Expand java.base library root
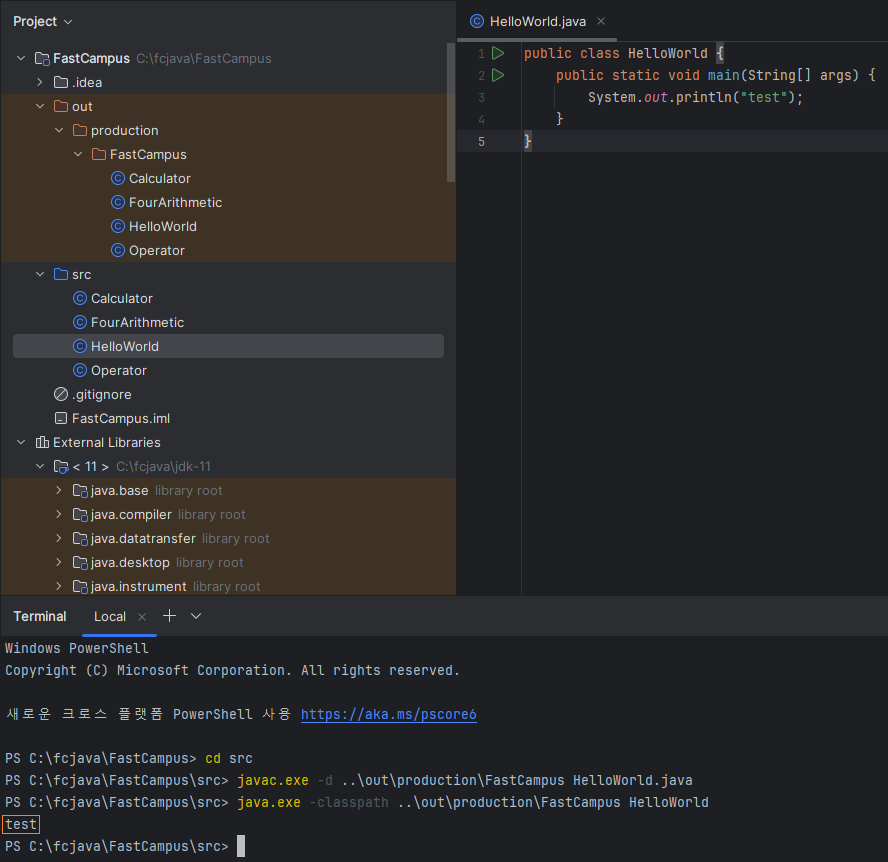 [59, 490]
